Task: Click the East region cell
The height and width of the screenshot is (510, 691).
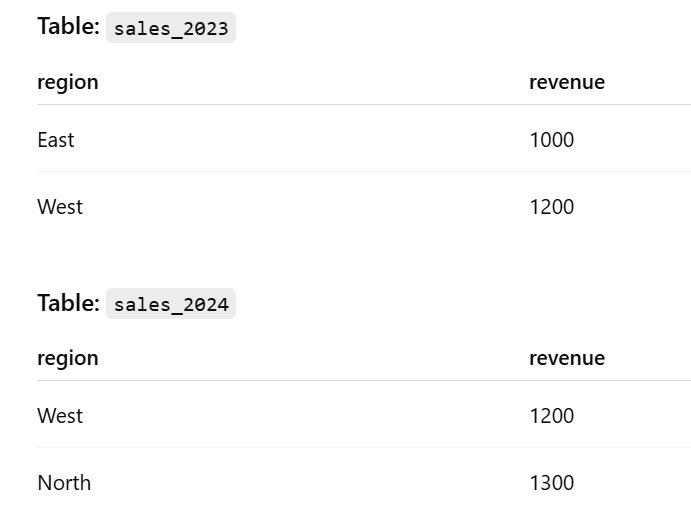Action: (x=56, y=140)
